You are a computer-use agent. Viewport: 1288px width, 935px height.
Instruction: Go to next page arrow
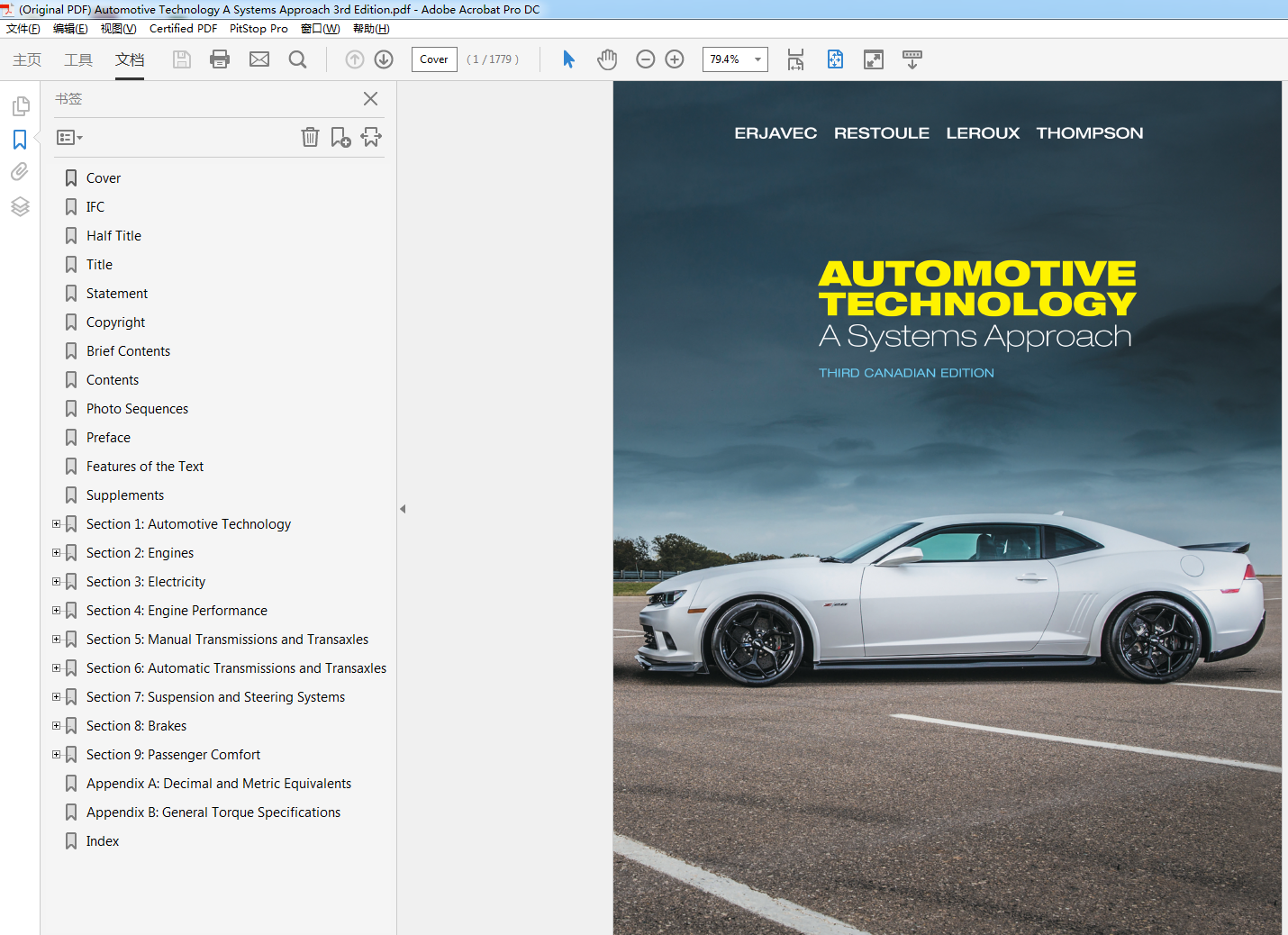click(384, 59)
